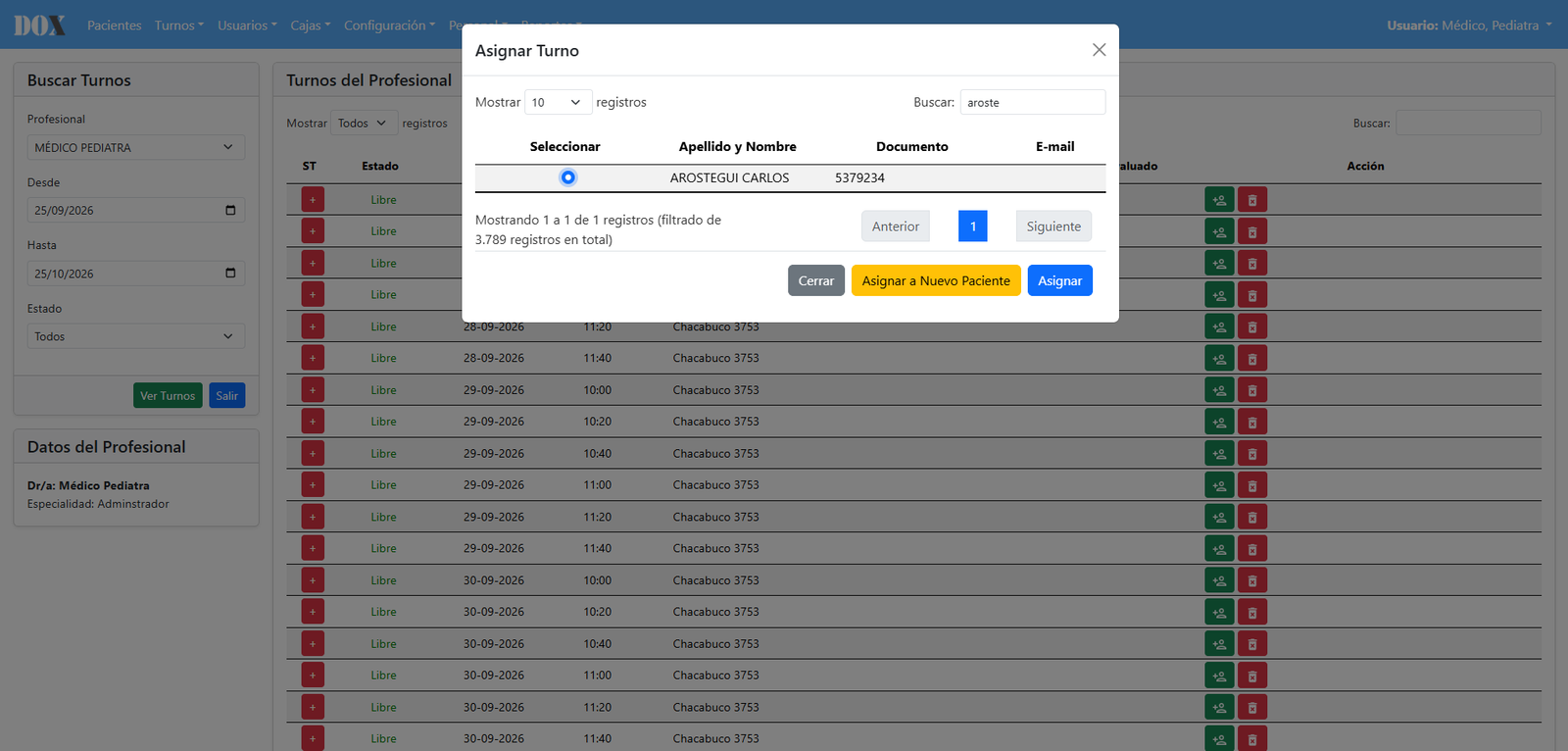Click the Buscar field containing aroste
1568x751 pixels.
point(1033,102)
